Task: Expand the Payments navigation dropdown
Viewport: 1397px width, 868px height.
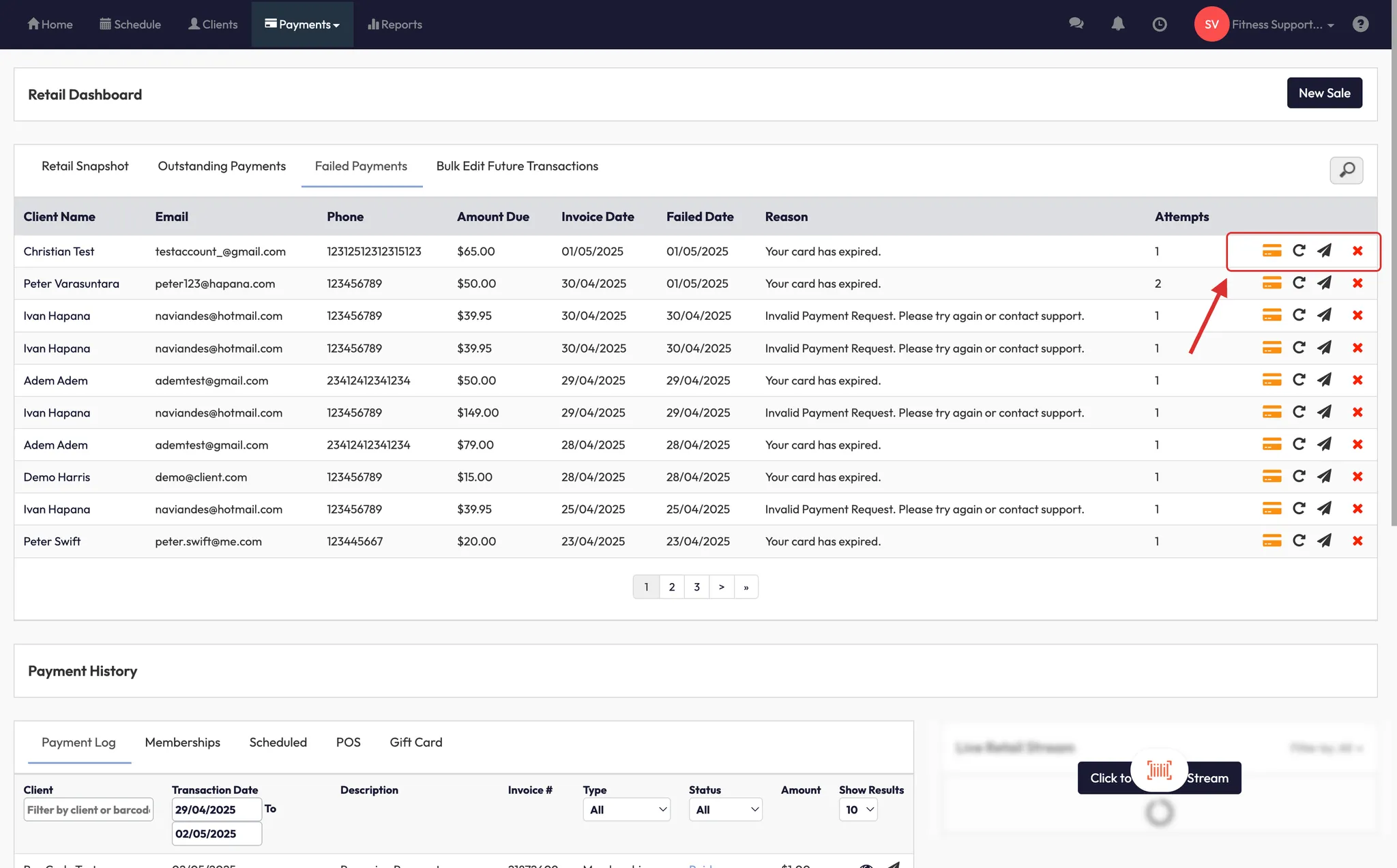Action: (x=302, y=25)
